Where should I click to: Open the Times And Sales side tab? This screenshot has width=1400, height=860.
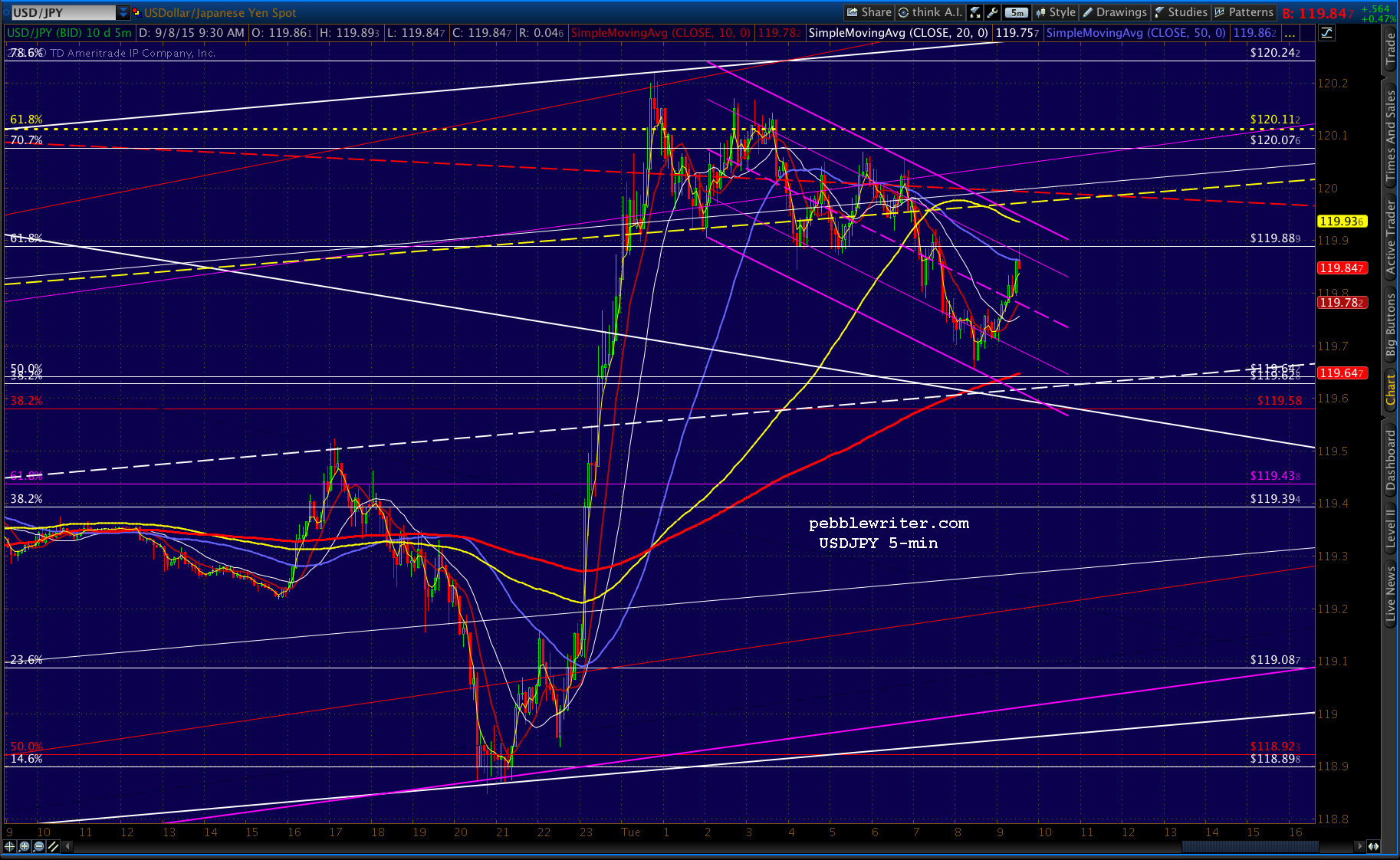point(1391,135)
